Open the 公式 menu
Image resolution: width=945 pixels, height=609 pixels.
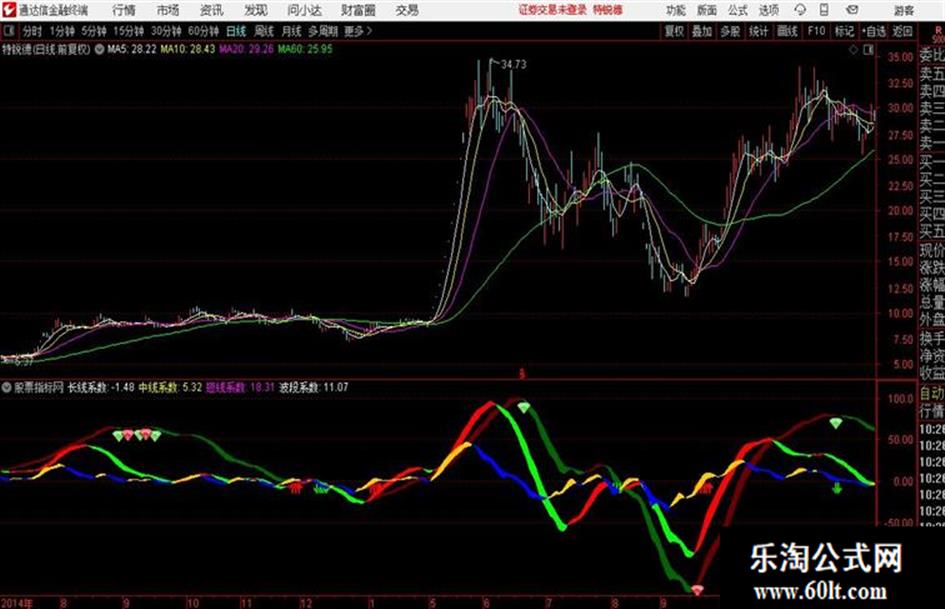point(738,10)
